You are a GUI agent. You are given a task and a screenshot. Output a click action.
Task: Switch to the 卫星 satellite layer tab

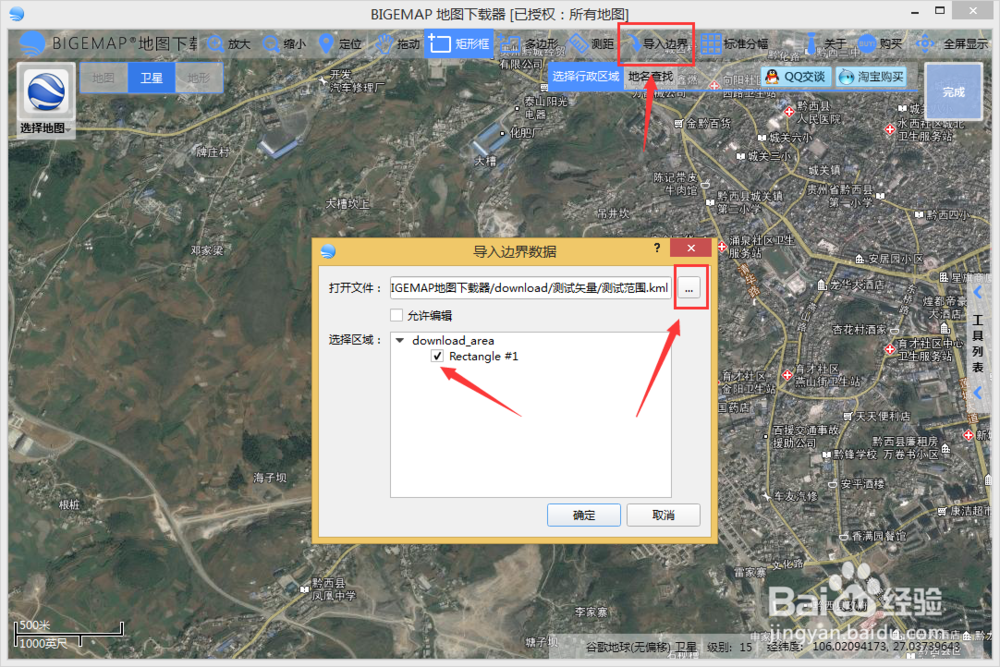click(x=151, y=78)
